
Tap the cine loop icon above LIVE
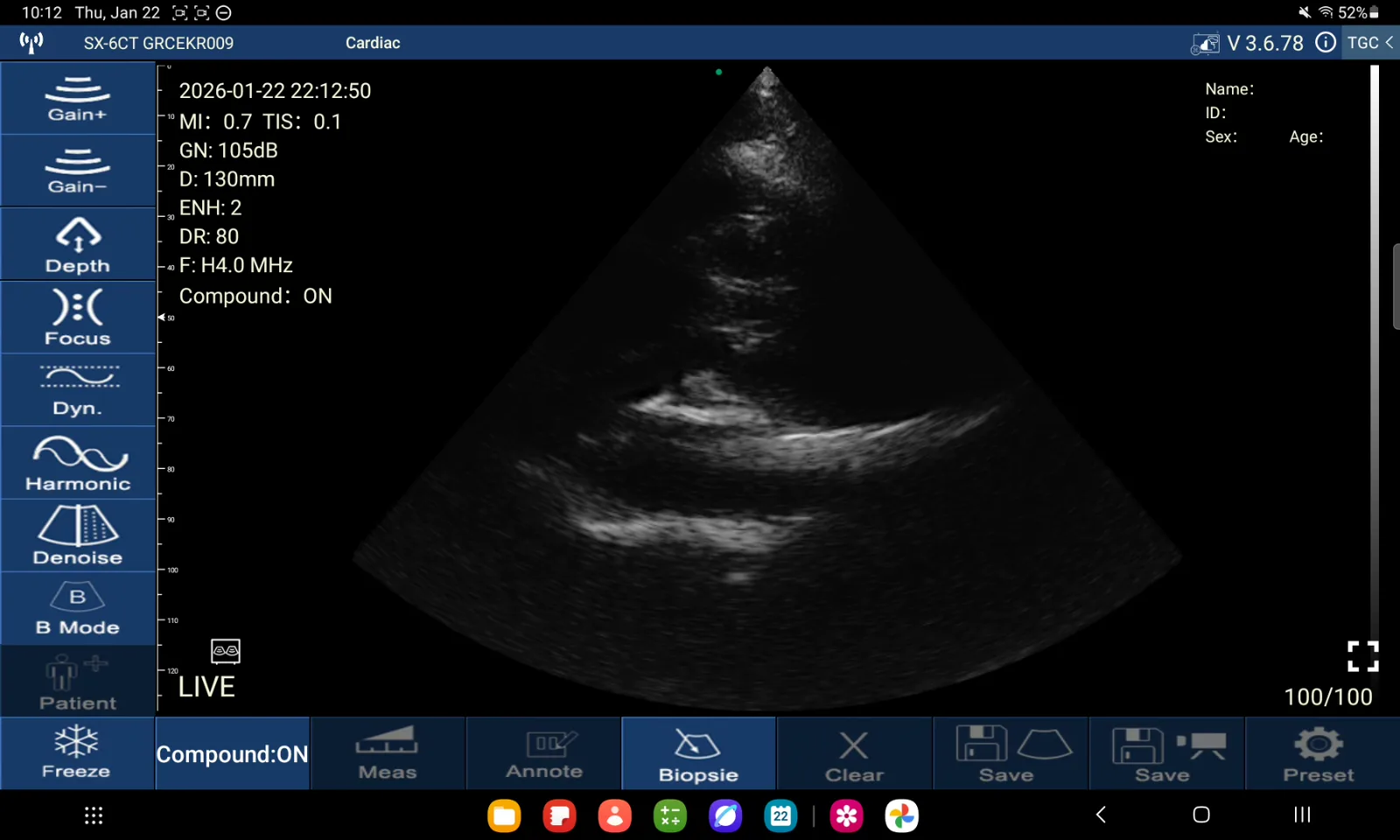226,651
